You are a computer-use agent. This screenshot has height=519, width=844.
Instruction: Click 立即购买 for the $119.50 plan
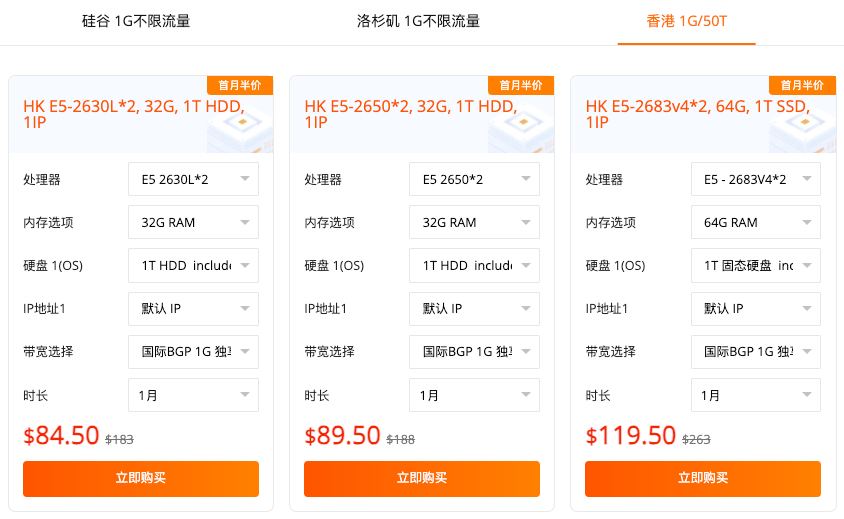(x=703, y=478)
